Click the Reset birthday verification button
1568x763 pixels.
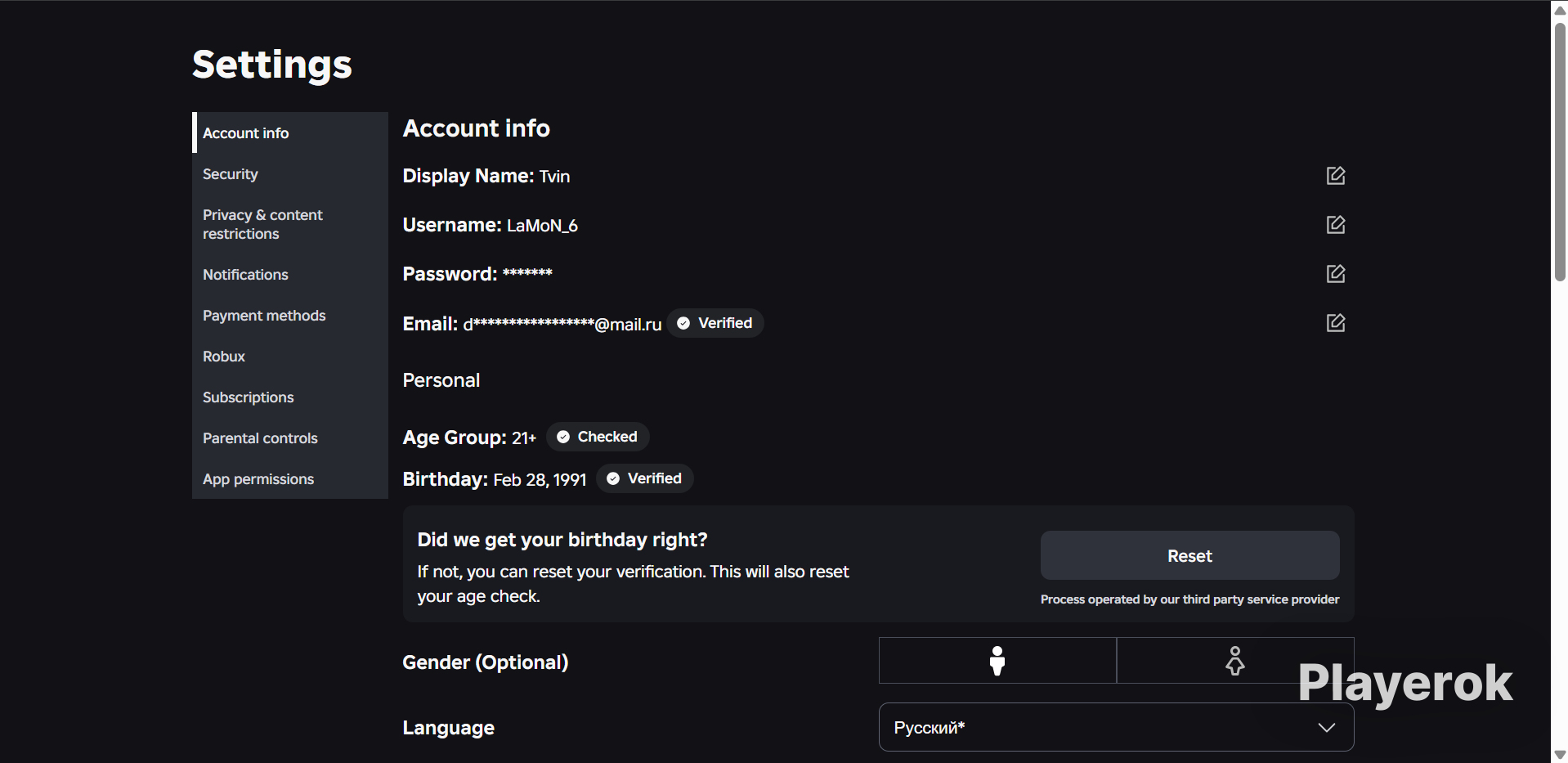tap(1189, 555)
